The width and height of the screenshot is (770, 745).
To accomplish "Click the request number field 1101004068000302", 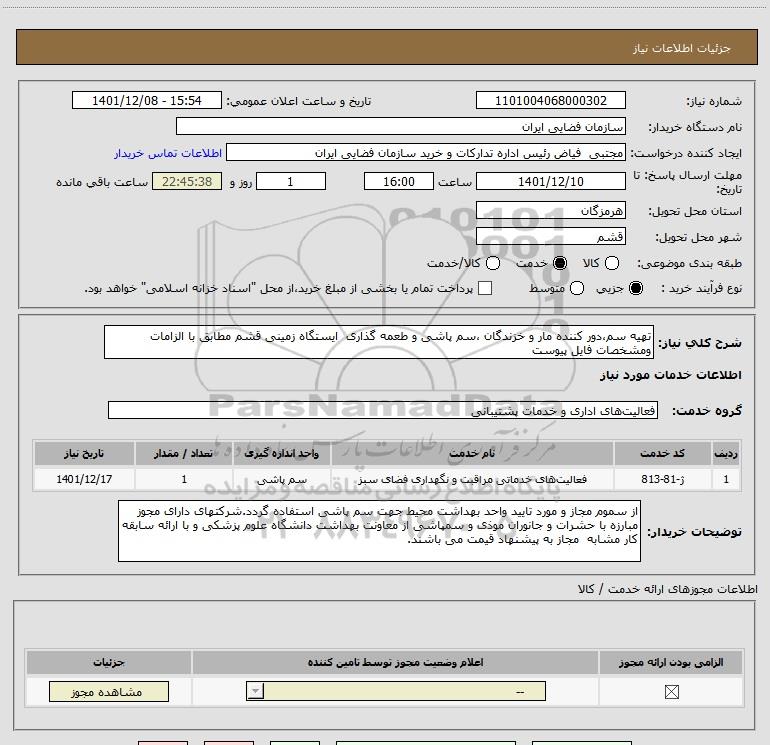I will pyautogui.click(x=550, y=100).
